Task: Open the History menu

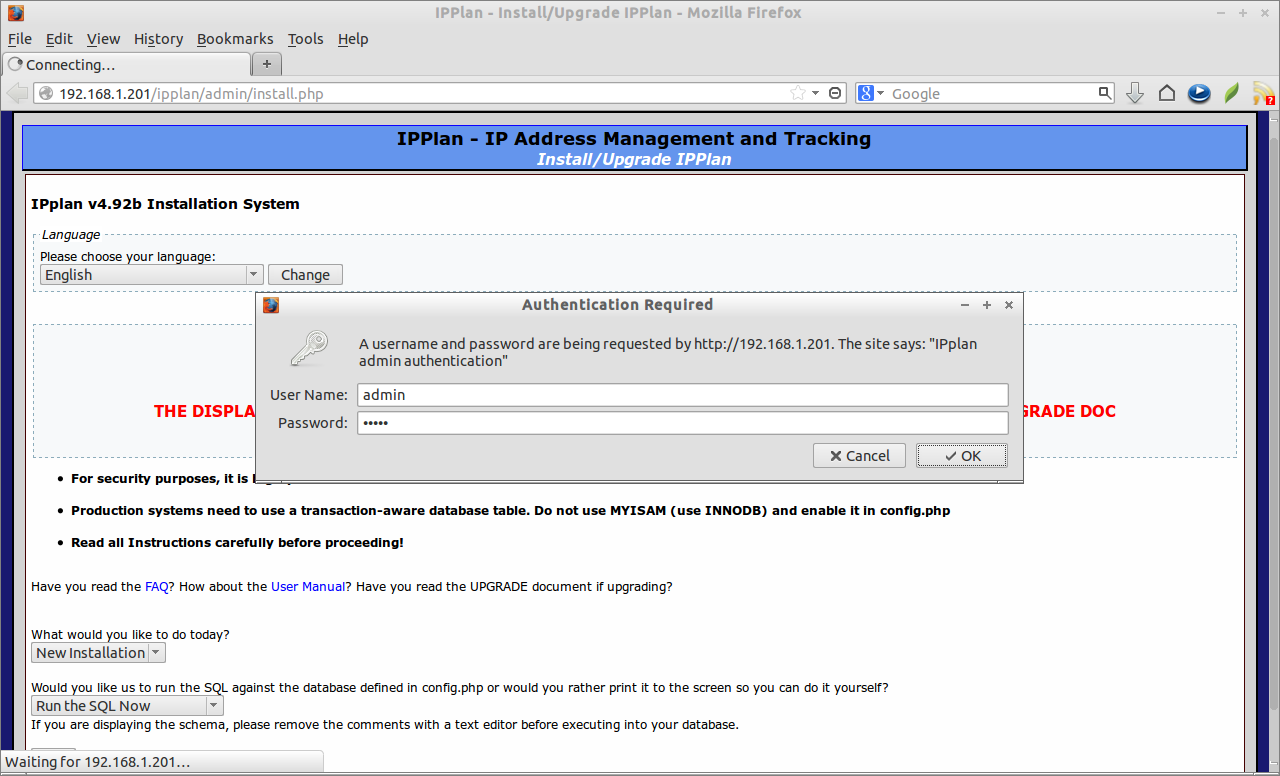Action: tap(158, 39)
